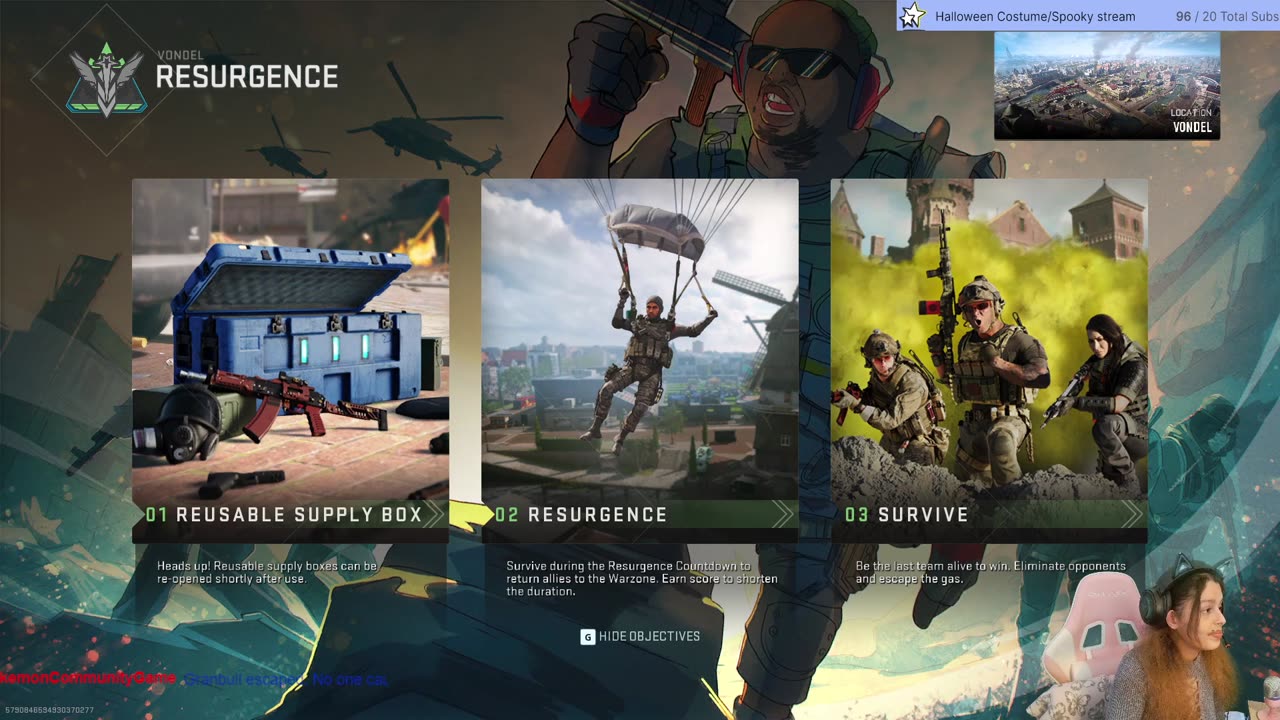Click the 96 / 20 Total Subs counter

1226,16
